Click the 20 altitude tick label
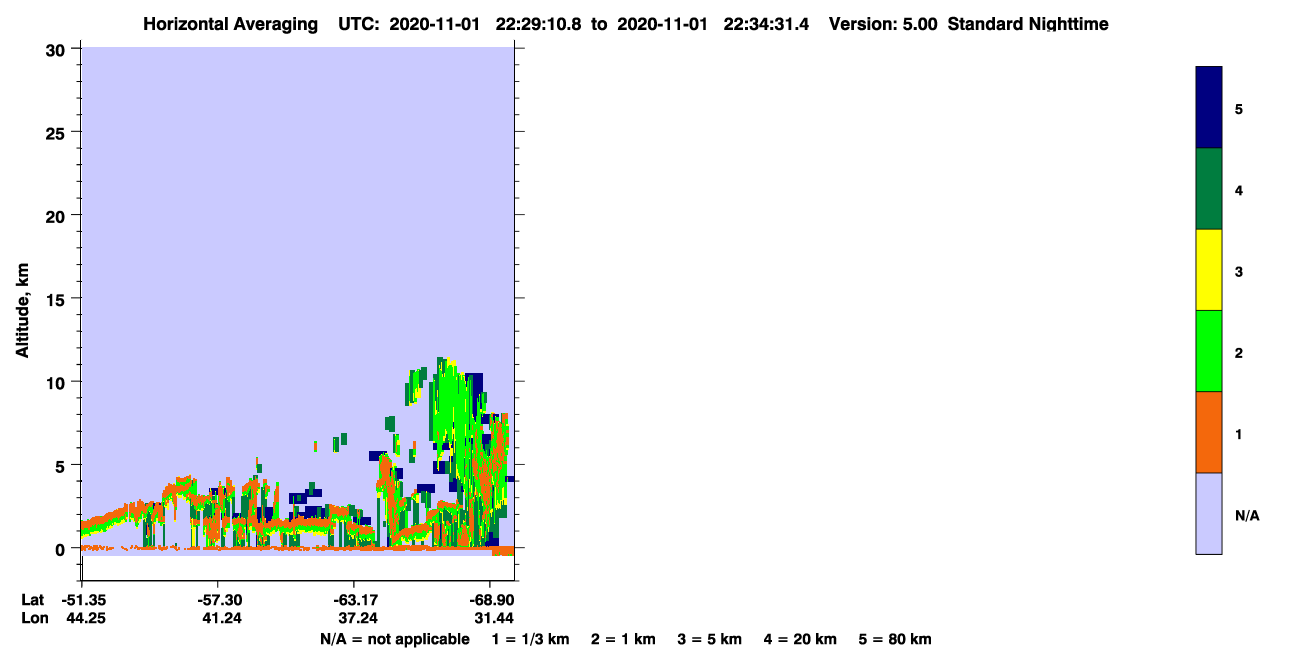Viewport: 1300px width, 667px height. point(56,215)
